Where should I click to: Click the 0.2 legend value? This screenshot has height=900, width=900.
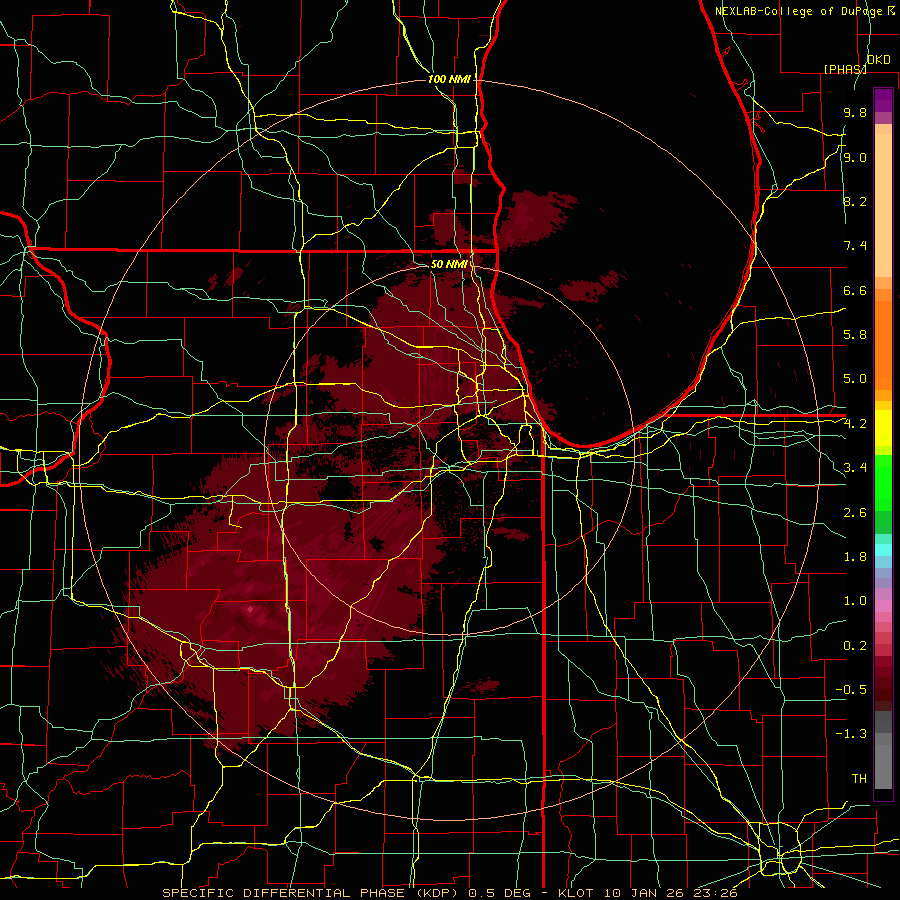click(x=855, y=646)
